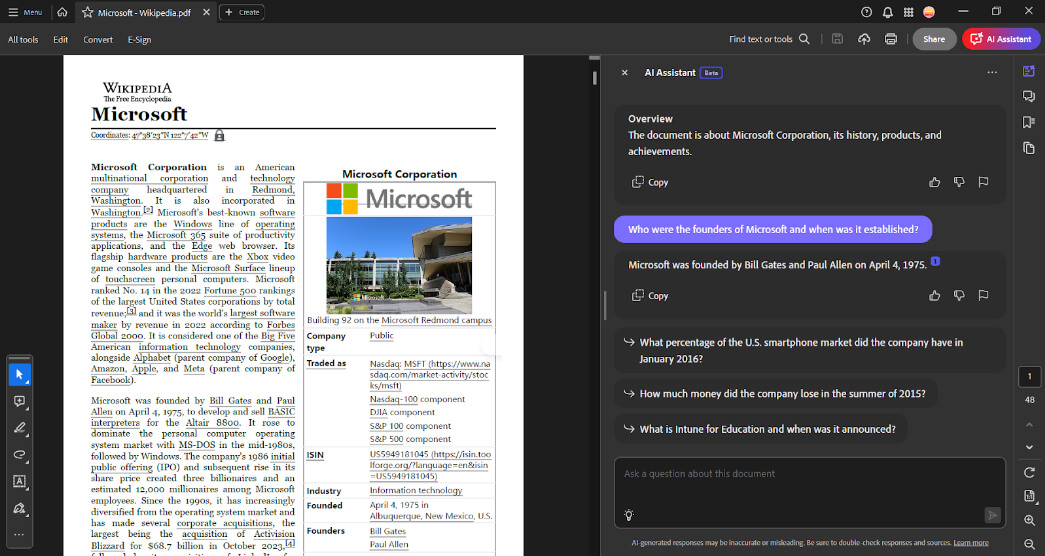Close the Microsoft - Wikipedia.pdf tab
The image size is (1045, 556).
pos(206,12)
